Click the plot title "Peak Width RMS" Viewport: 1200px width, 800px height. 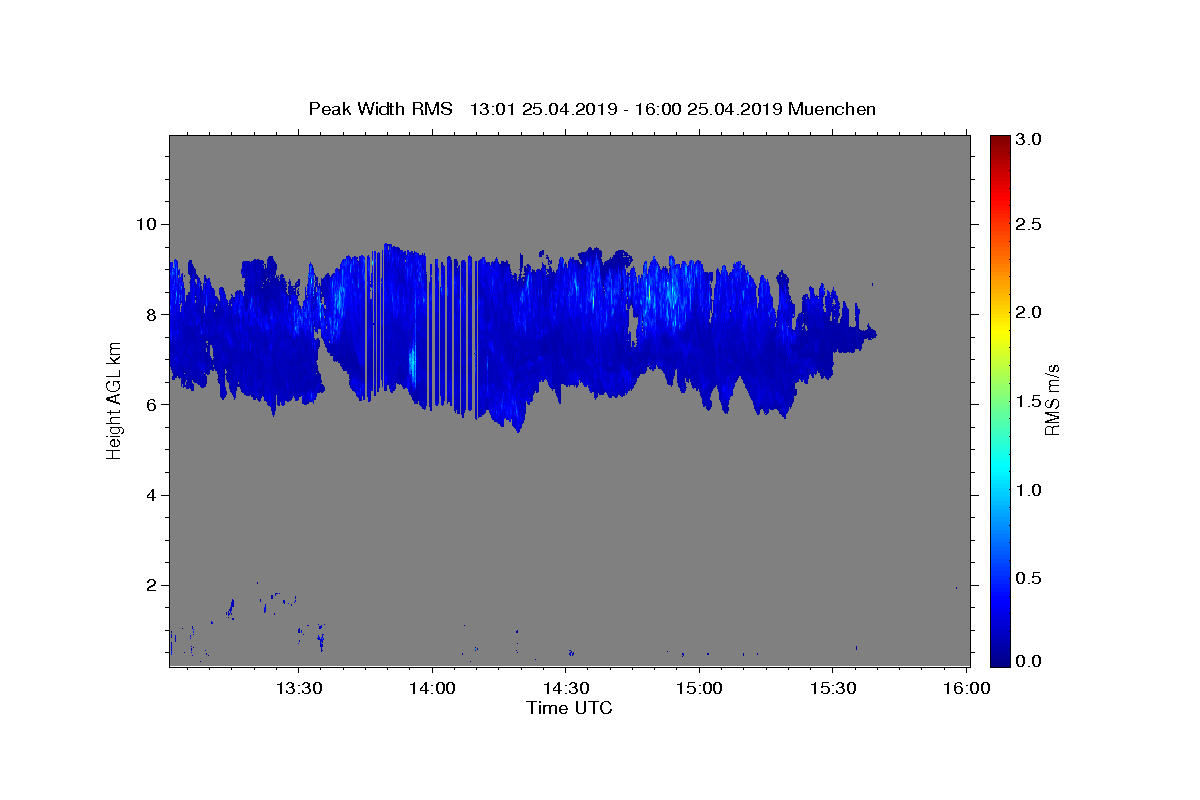tap(380, 109)
